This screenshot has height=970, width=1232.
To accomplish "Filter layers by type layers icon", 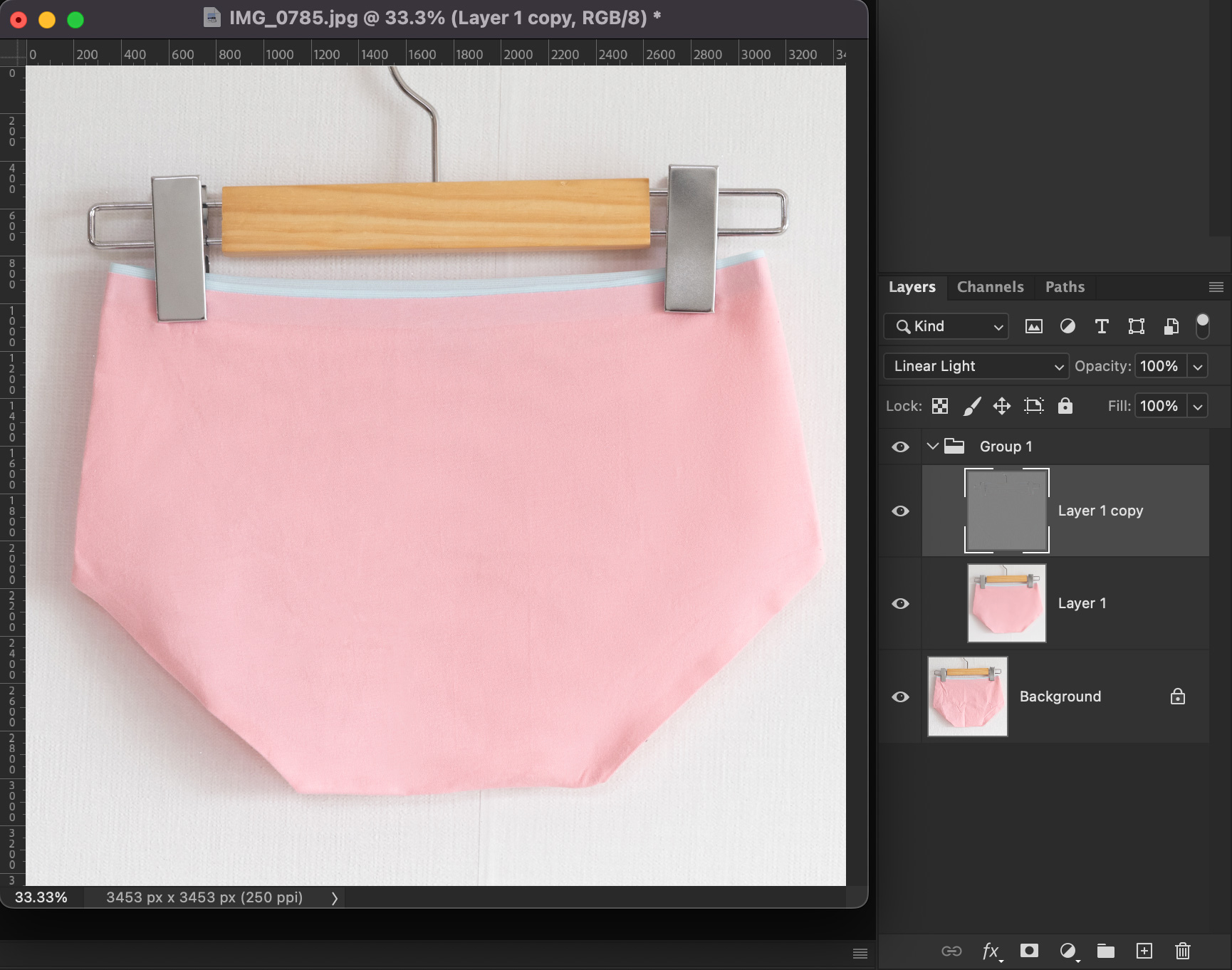I will (x=1102, y=326).
